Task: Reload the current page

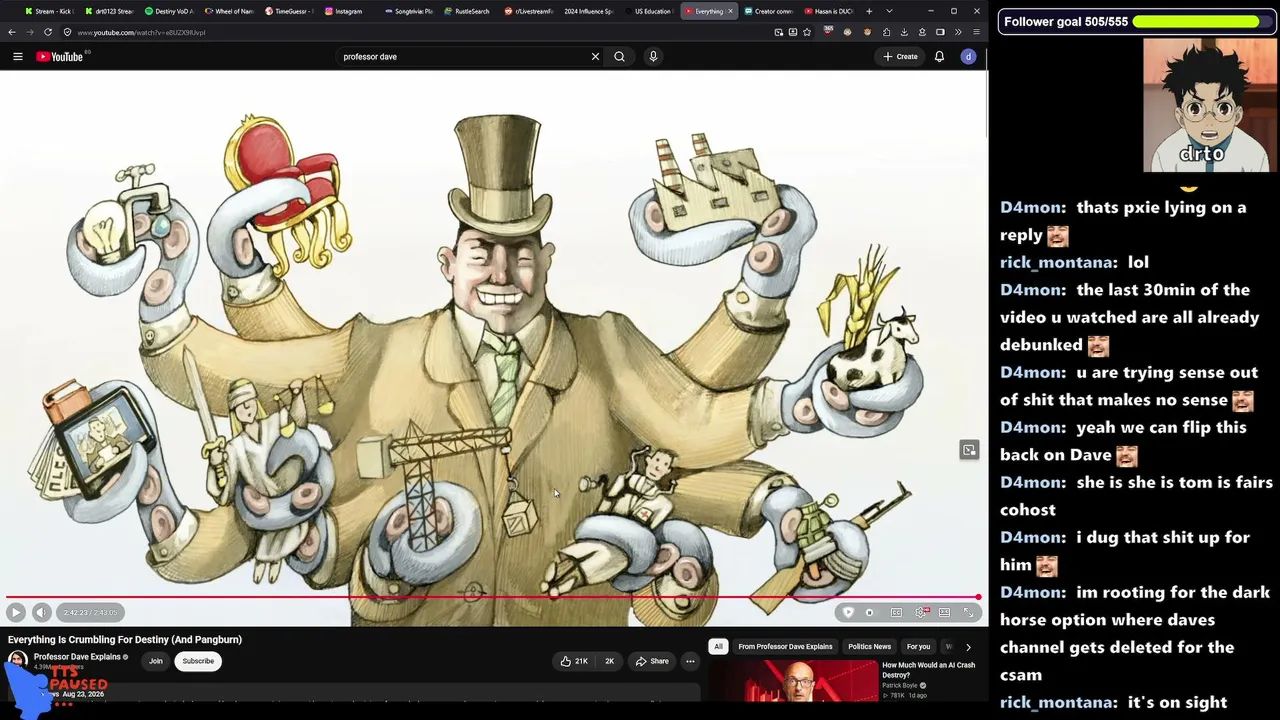Action: tap(47, 32)
